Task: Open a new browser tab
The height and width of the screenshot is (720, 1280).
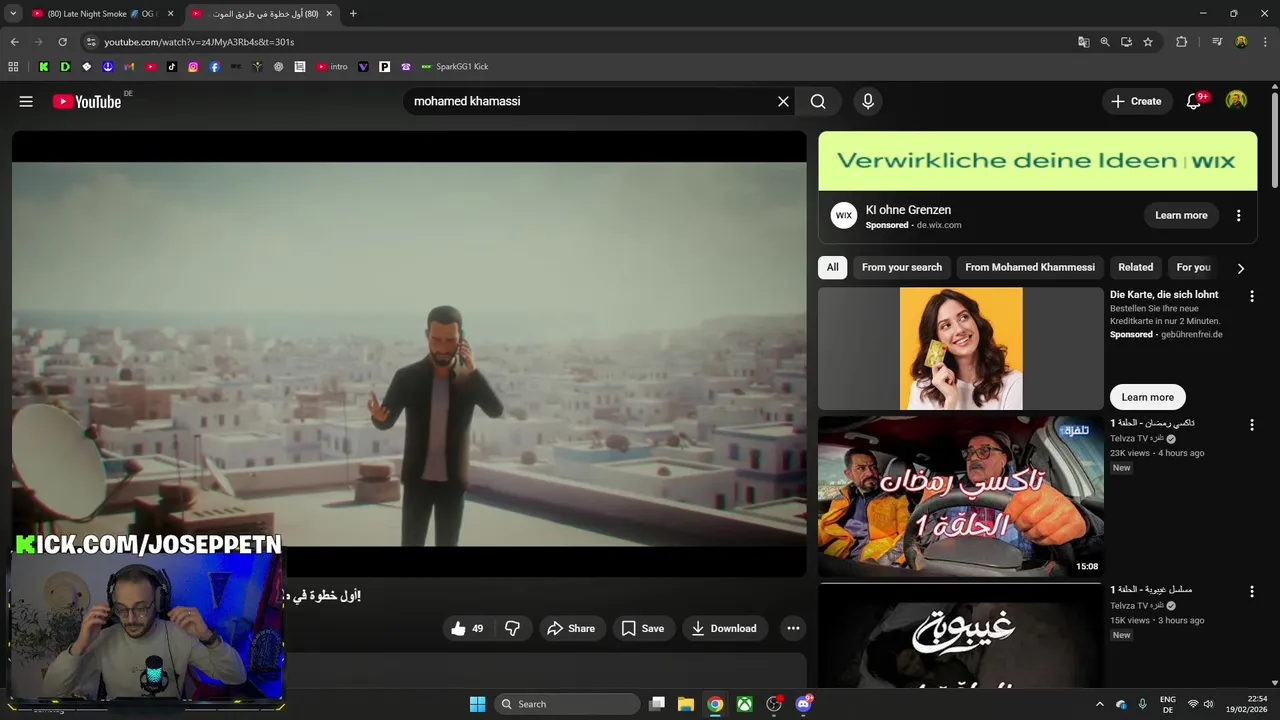Action: [x=353, y=14]
